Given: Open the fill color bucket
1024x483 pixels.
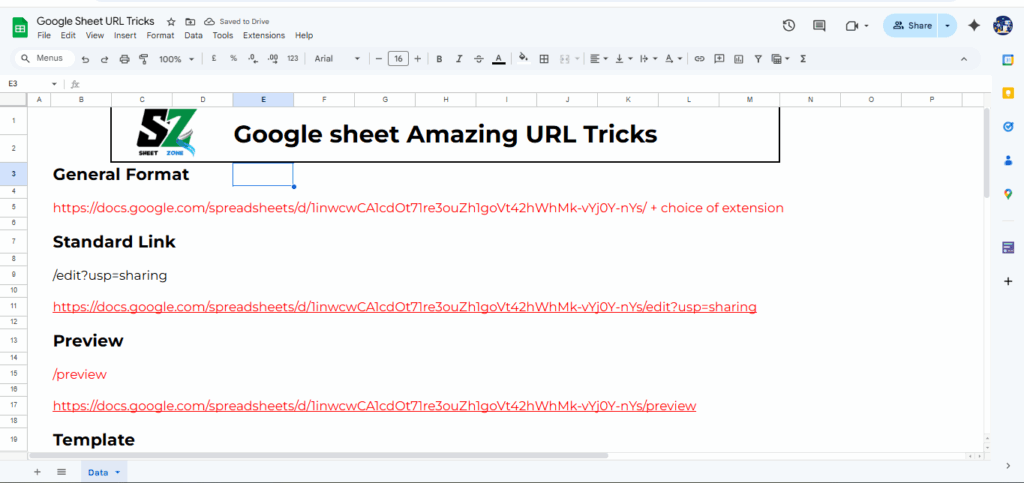Looking at the screenshot, I should coord(523,58).
